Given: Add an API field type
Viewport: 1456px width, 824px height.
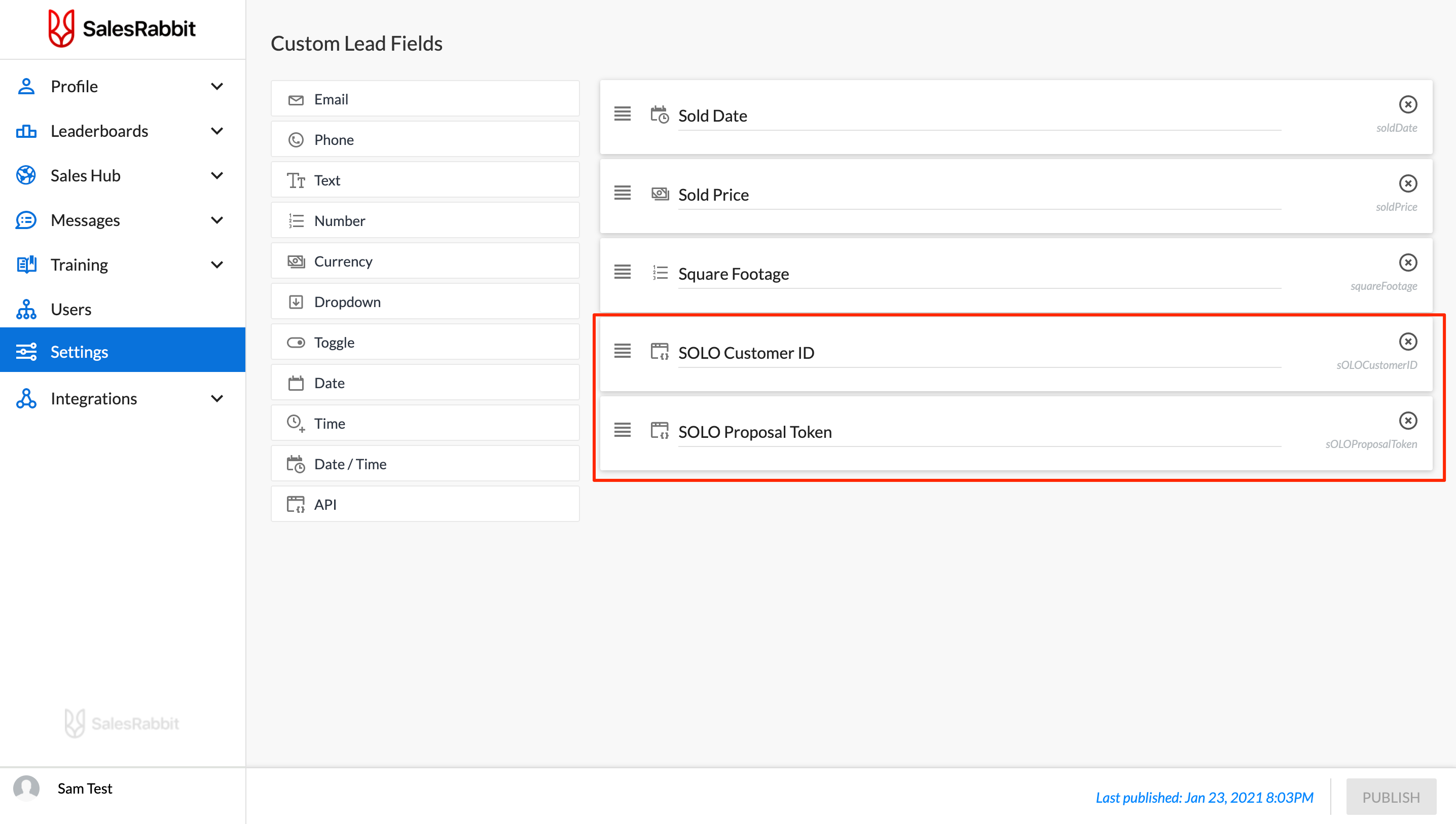Looking at the screenshot, I should coord(425,504).
